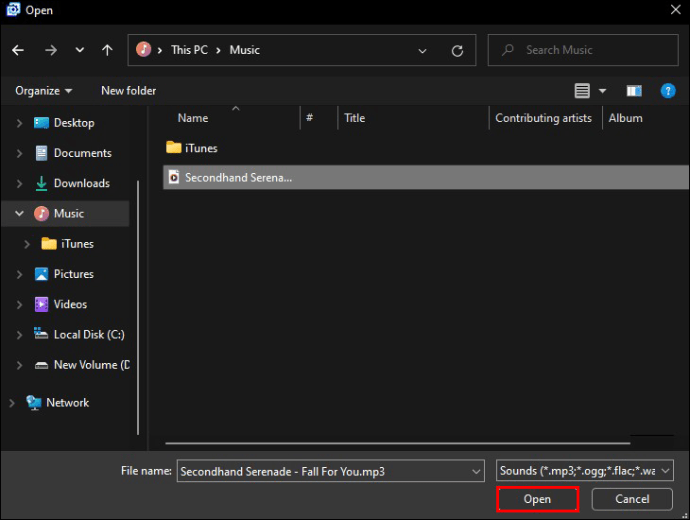The height and width of the screenshot is (520, 690).
Task: Expand the Videos tree node
Action: pos(19,305)
